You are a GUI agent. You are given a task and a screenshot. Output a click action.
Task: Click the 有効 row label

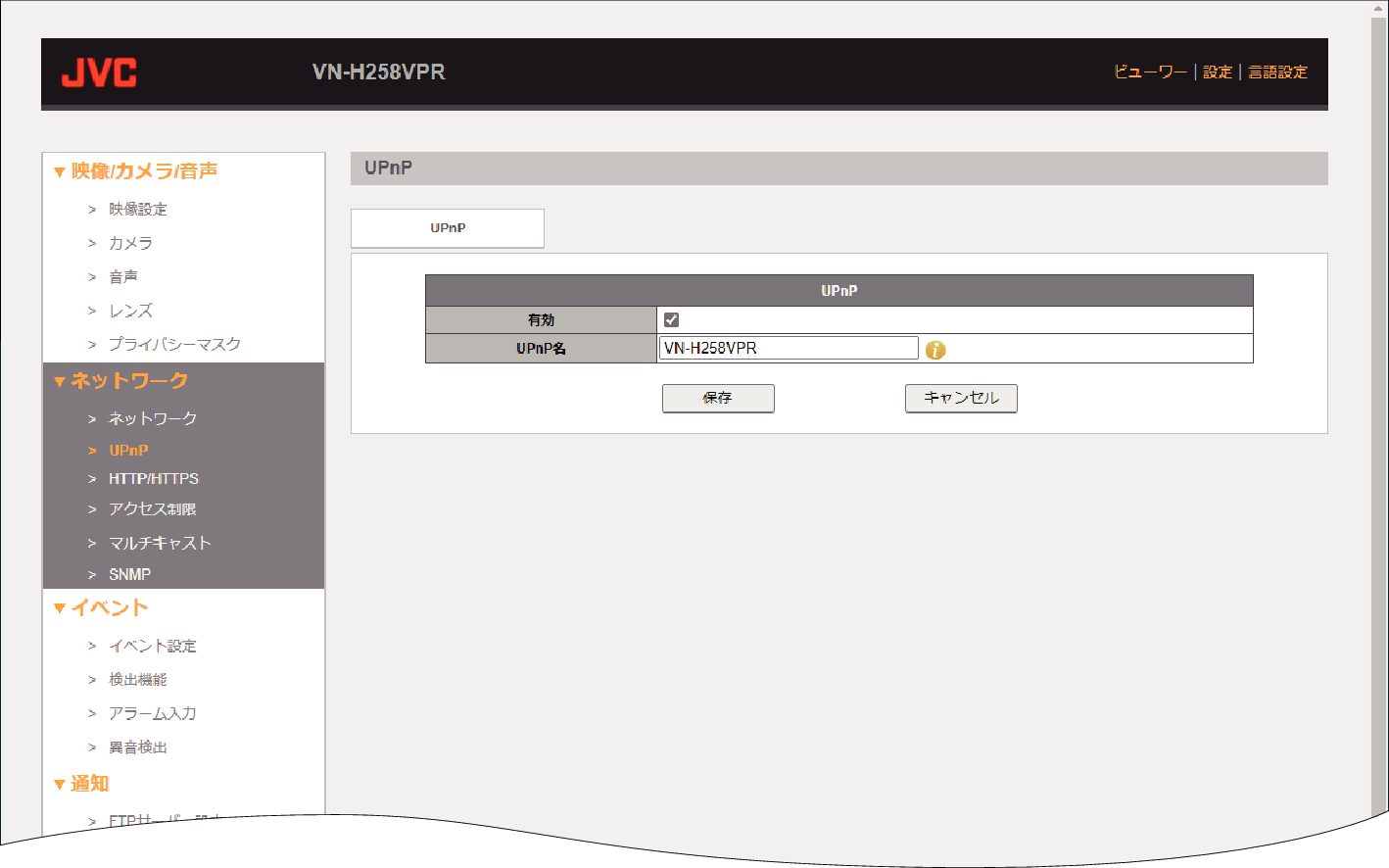(541, 320)
